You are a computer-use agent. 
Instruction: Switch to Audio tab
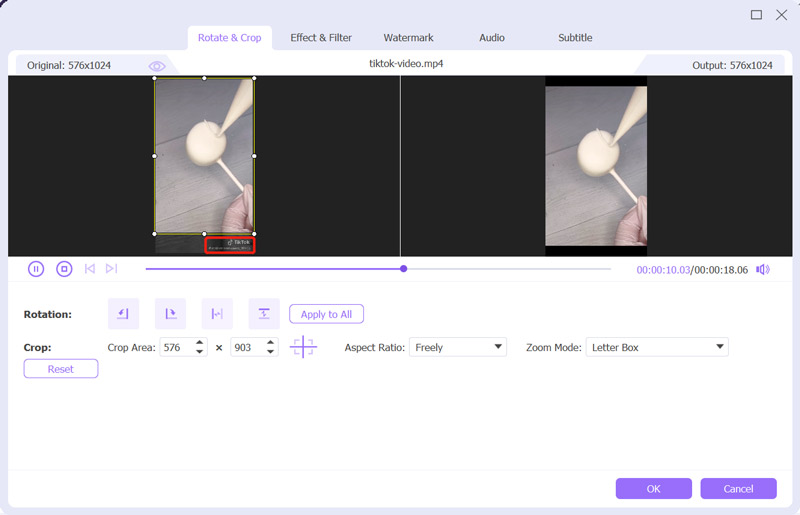coord(492,38)
